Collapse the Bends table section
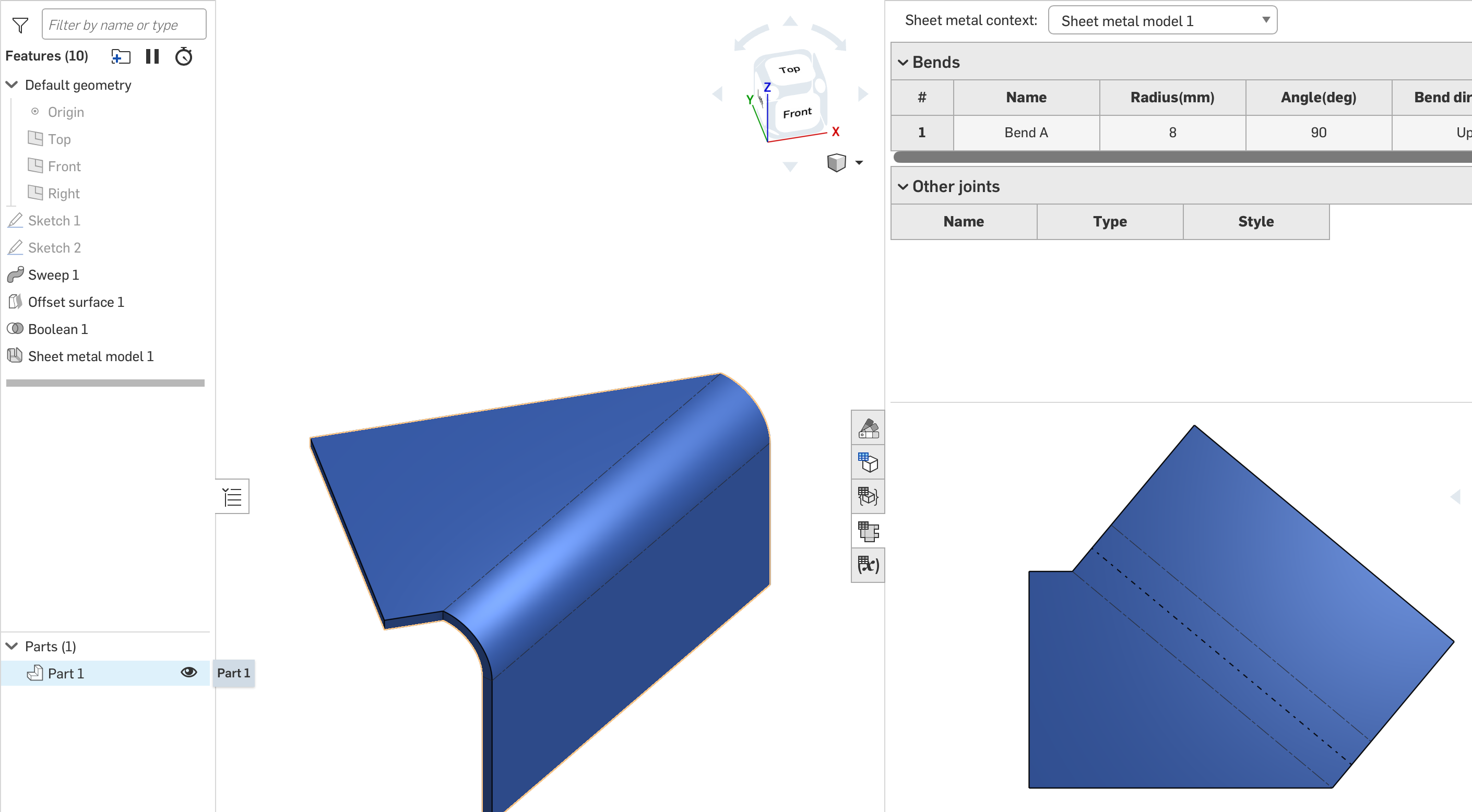 coord(903,62)
